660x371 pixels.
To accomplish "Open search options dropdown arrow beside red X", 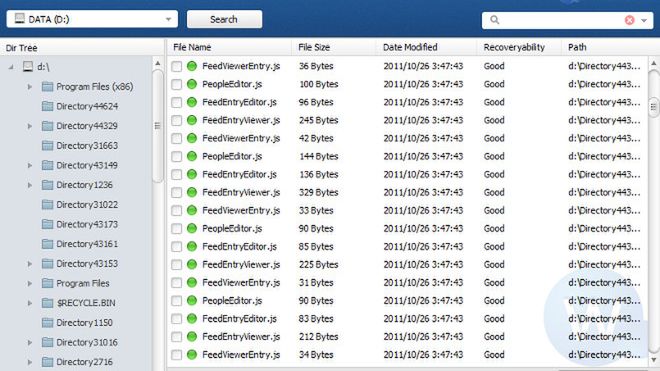I will point(644,20).
